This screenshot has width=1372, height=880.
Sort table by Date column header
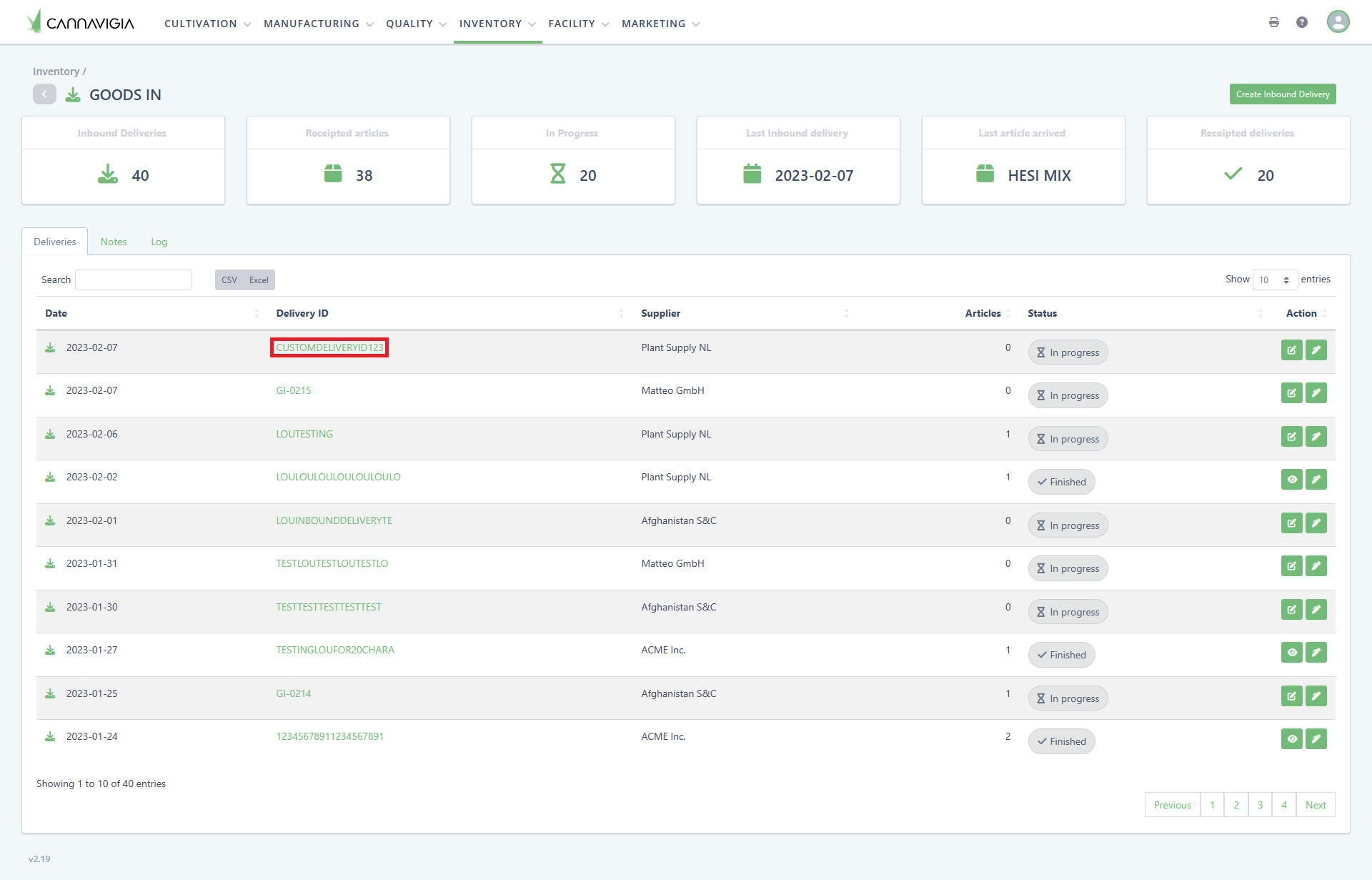click(56, 313)
